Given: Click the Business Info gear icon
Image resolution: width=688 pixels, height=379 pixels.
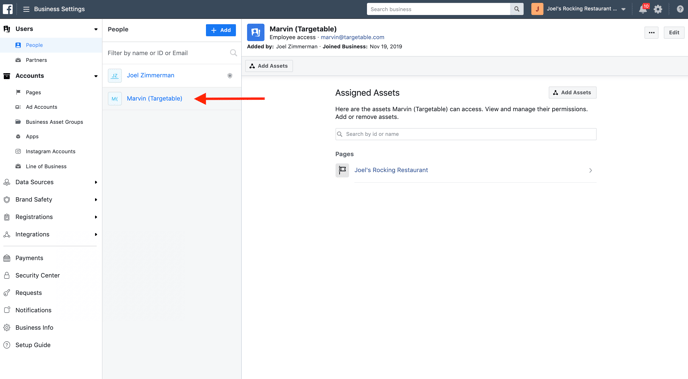Looking at the screenshot, I should [x=7, y=328].
